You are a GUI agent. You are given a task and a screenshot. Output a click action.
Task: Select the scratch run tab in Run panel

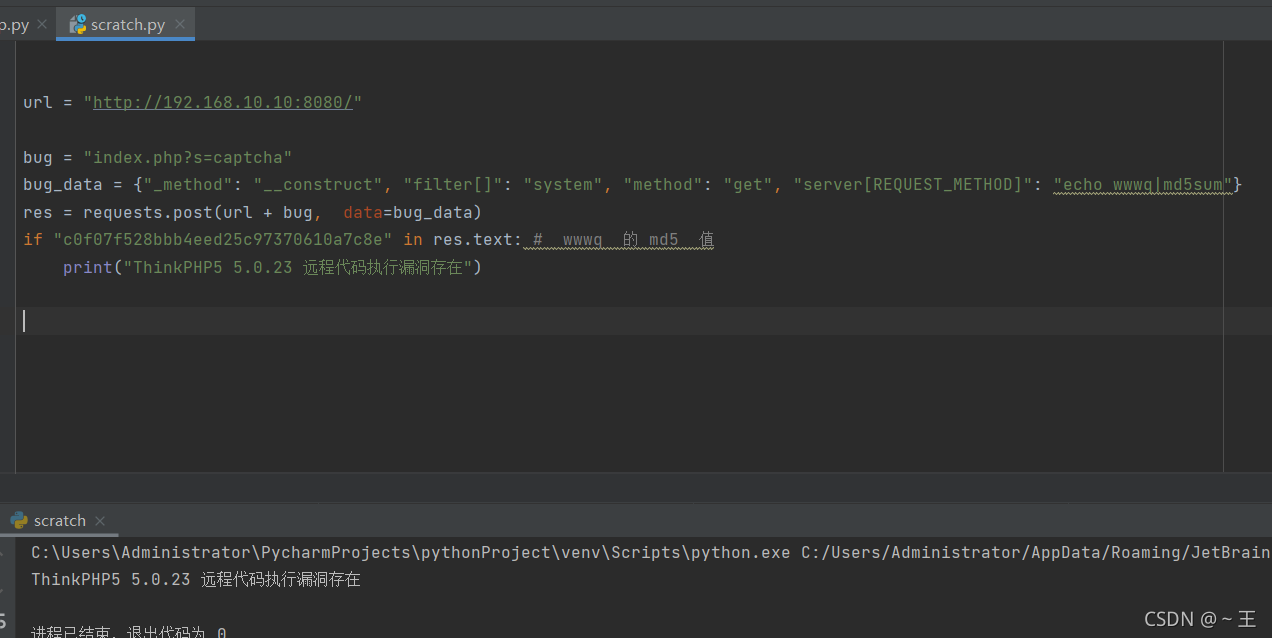click(x=59, y=520)
